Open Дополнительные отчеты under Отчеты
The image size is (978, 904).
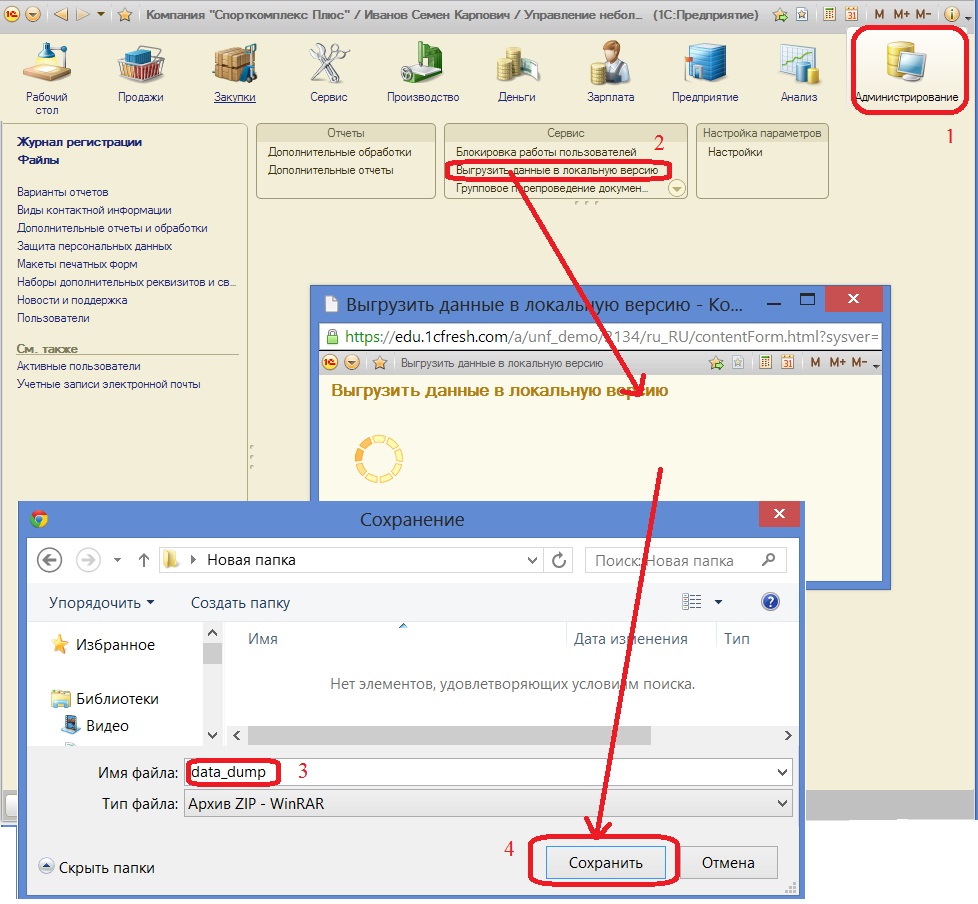(x=331, y=170)
